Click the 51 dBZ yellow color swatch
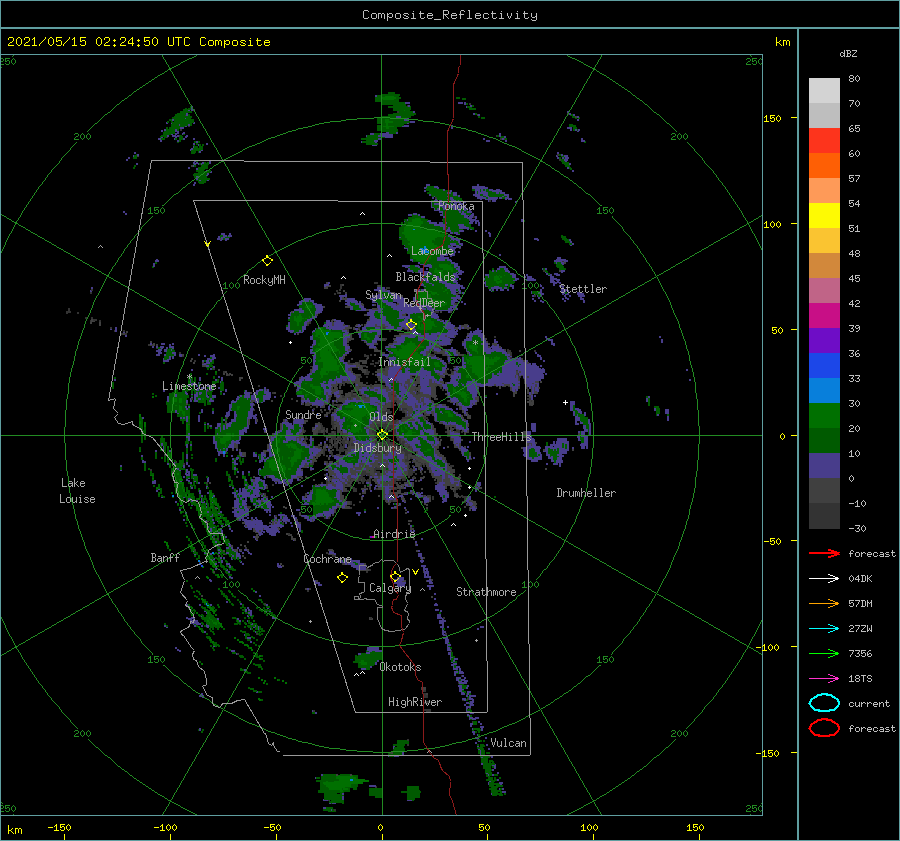Image resolution: width=900 pixels, height=841 pixels. (824, 215)
